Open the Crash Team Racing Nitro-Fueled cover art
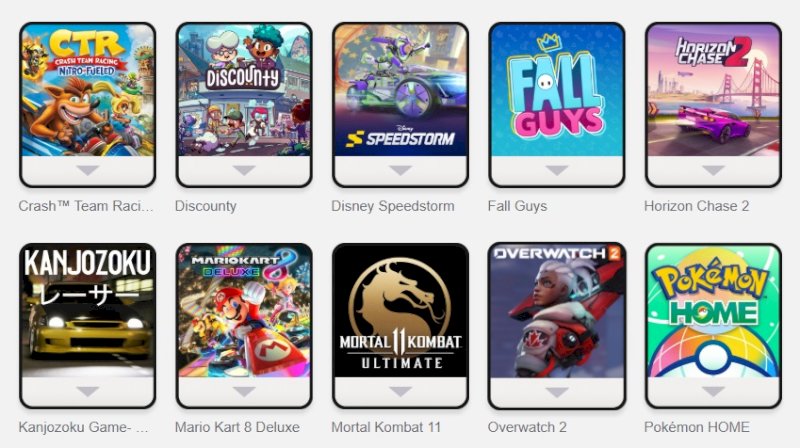Image resolution: width=800 pixels, height=448 pixels. point(88,90)
